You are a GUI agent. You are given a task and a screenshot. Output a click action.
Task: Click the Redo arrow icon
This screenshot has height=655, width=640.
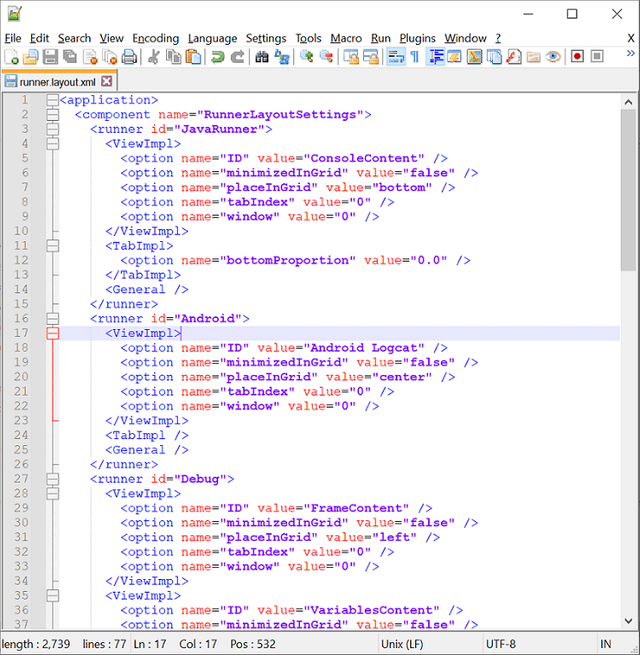[x=237, y=57]
